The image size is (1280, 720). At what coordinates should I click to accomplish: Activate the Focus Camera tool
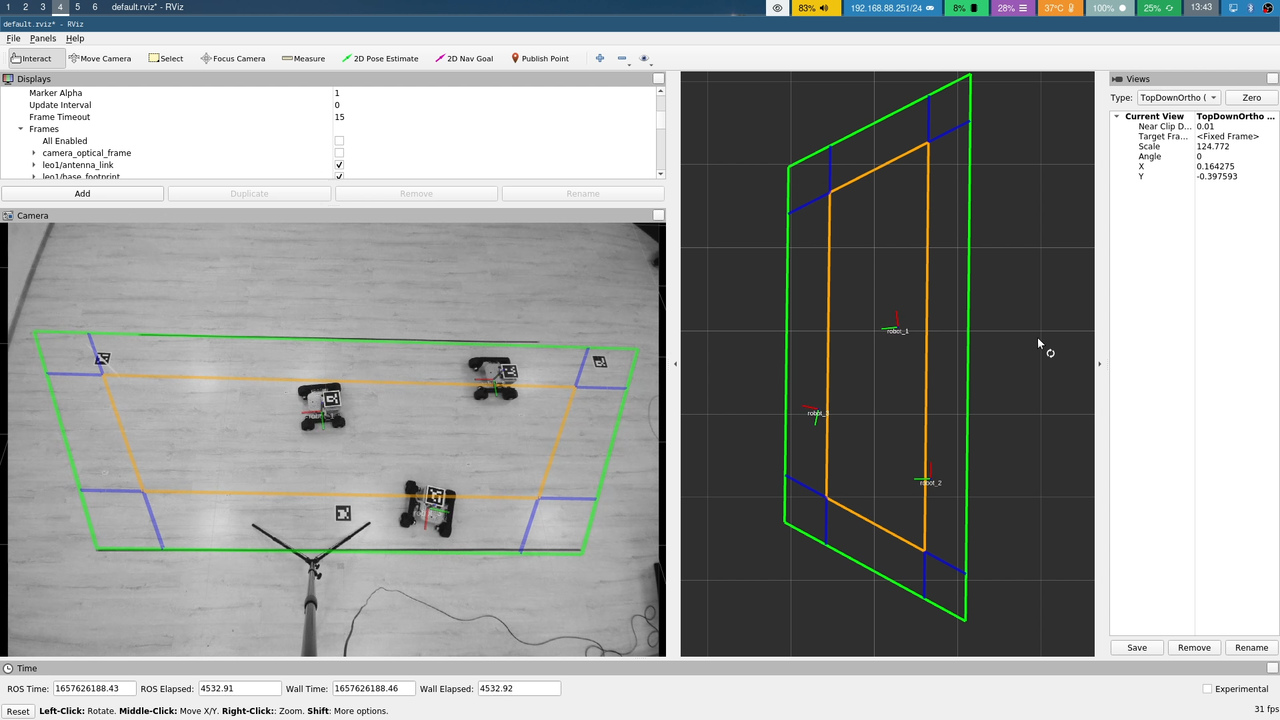[x=233, y=58]
